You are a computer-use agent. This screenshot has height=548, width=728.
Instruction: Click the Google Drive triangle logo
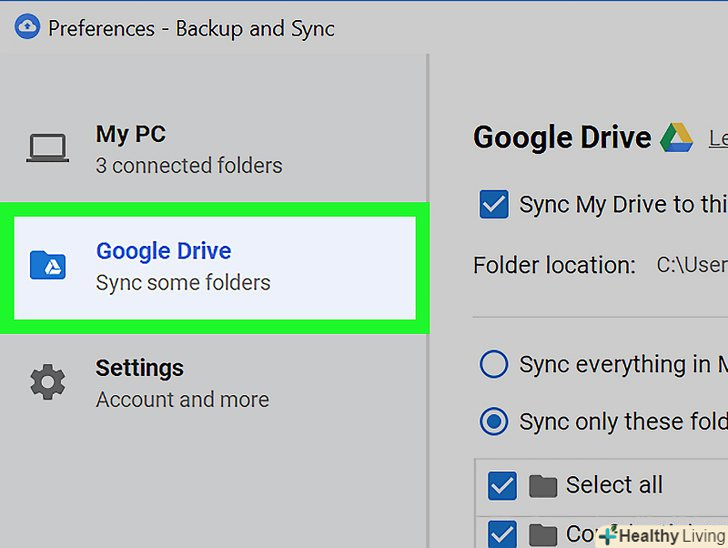point(676,138)
